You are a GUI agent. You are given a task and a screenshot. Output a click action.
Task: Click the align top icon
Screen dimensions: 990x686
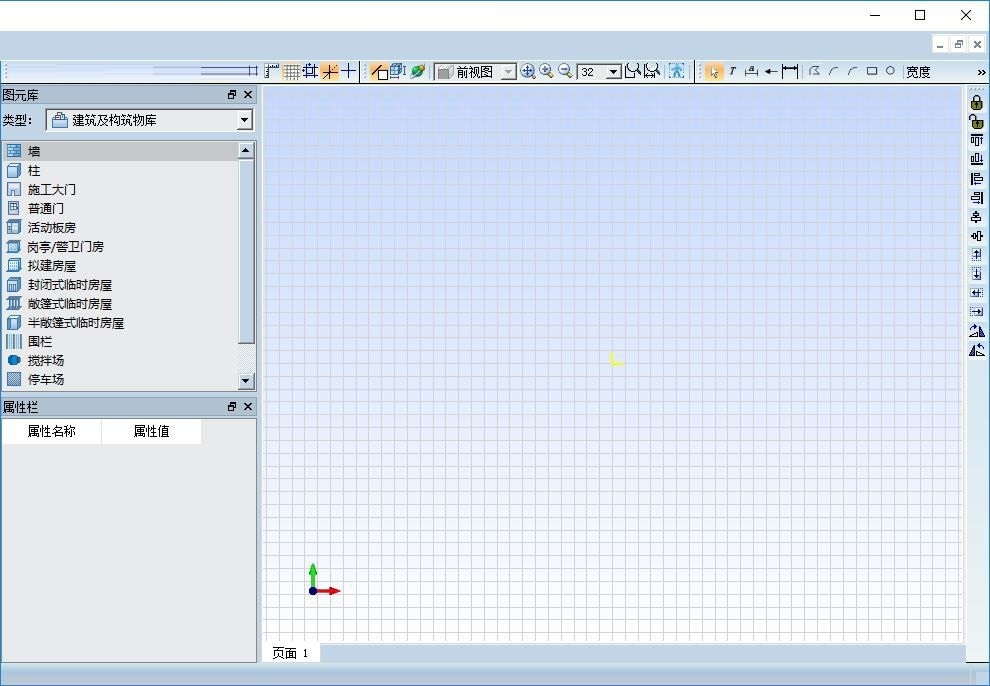(977, 140)
